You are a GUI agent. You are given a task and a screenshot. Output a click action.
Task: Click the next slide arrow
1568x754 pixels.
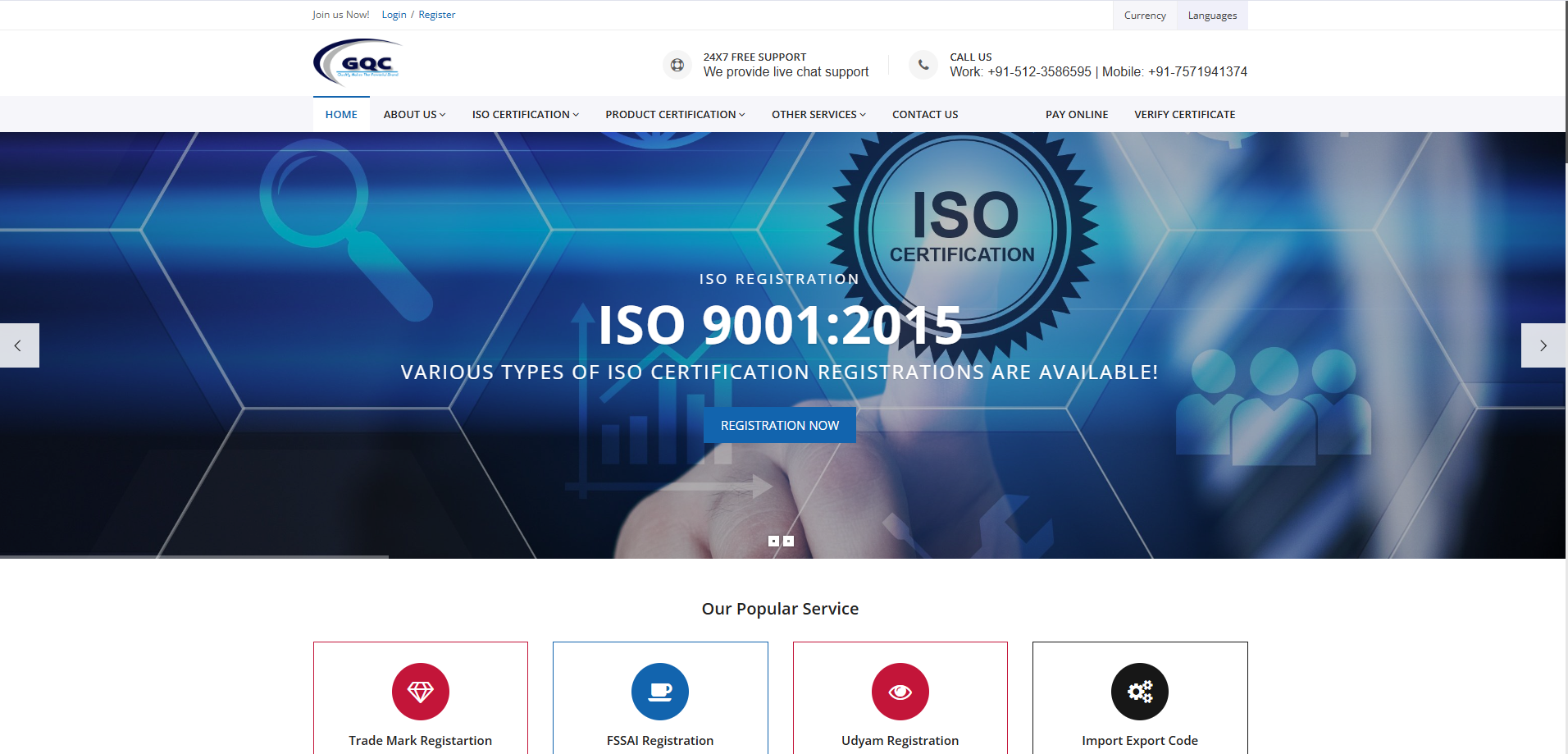(x=1543, y=345)
